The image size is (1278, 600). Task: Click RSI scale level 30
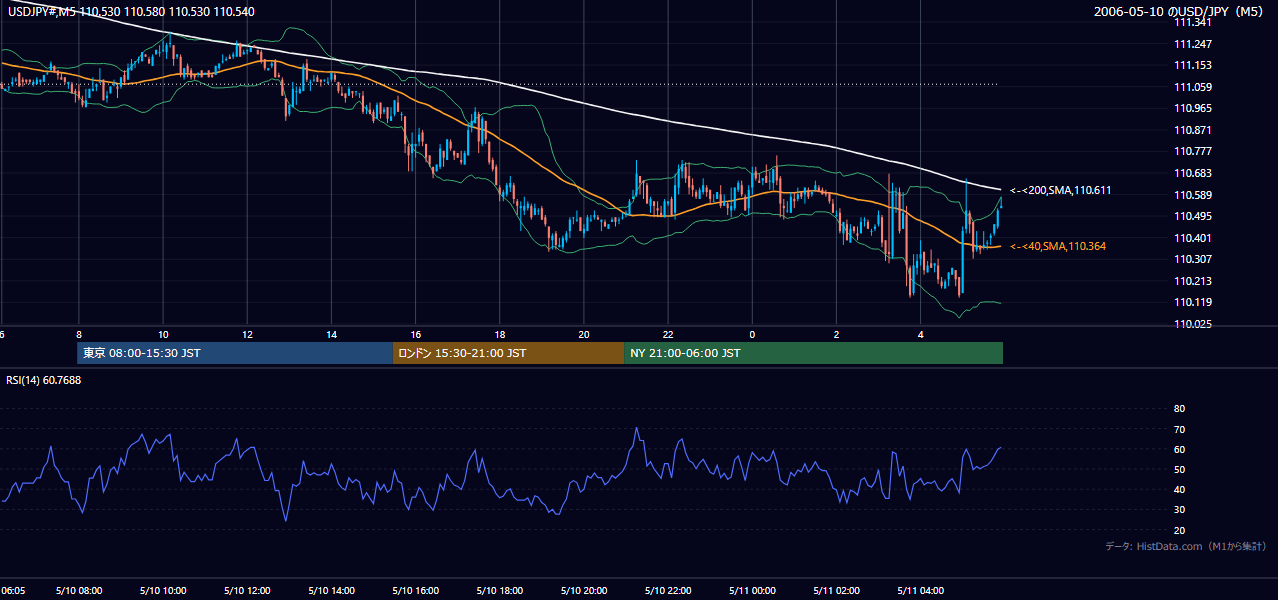coord(1179,510)
